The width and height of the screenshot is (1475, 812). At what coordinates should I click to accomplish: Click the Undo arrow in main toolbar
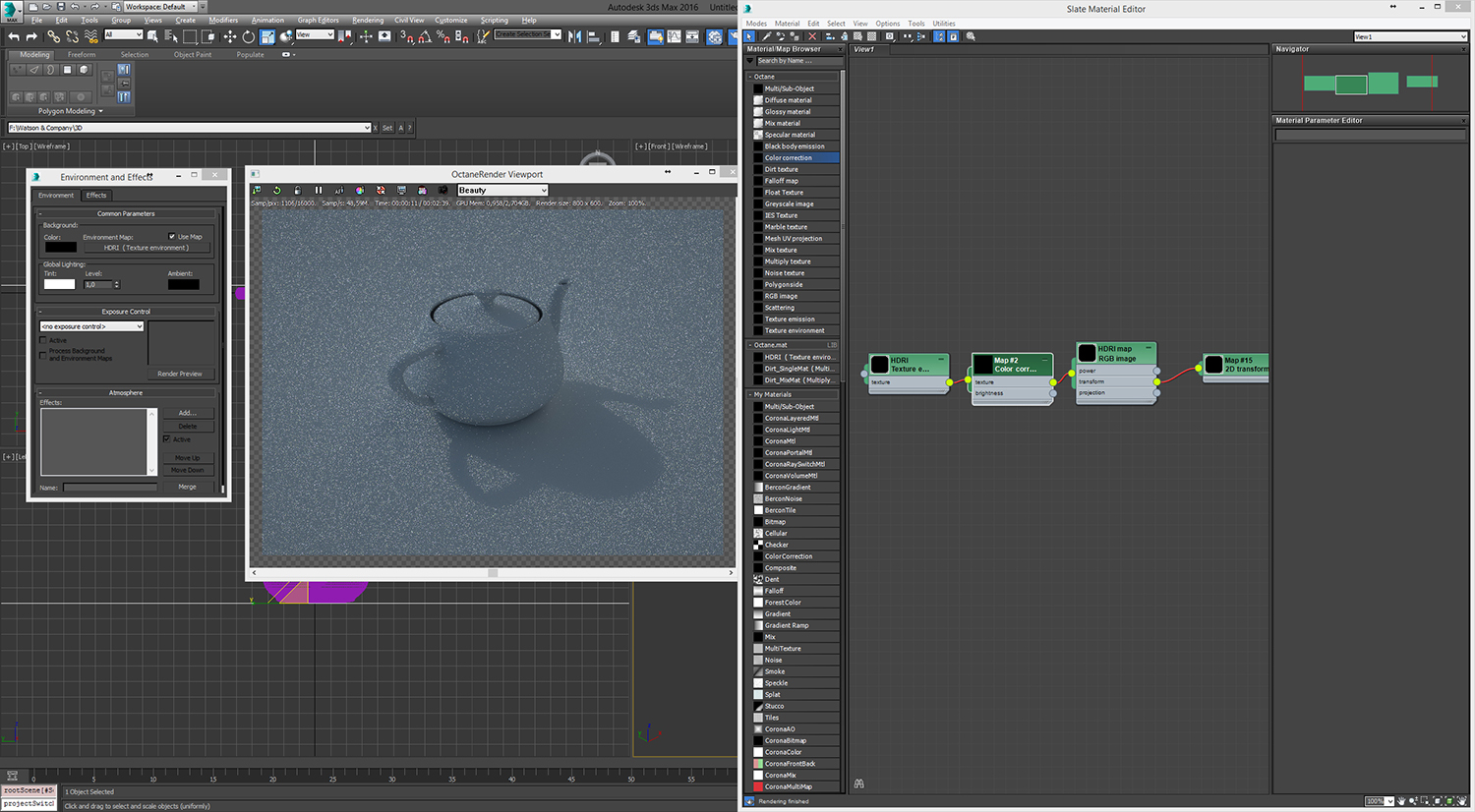pyautogui.click(x=14, y=36)
